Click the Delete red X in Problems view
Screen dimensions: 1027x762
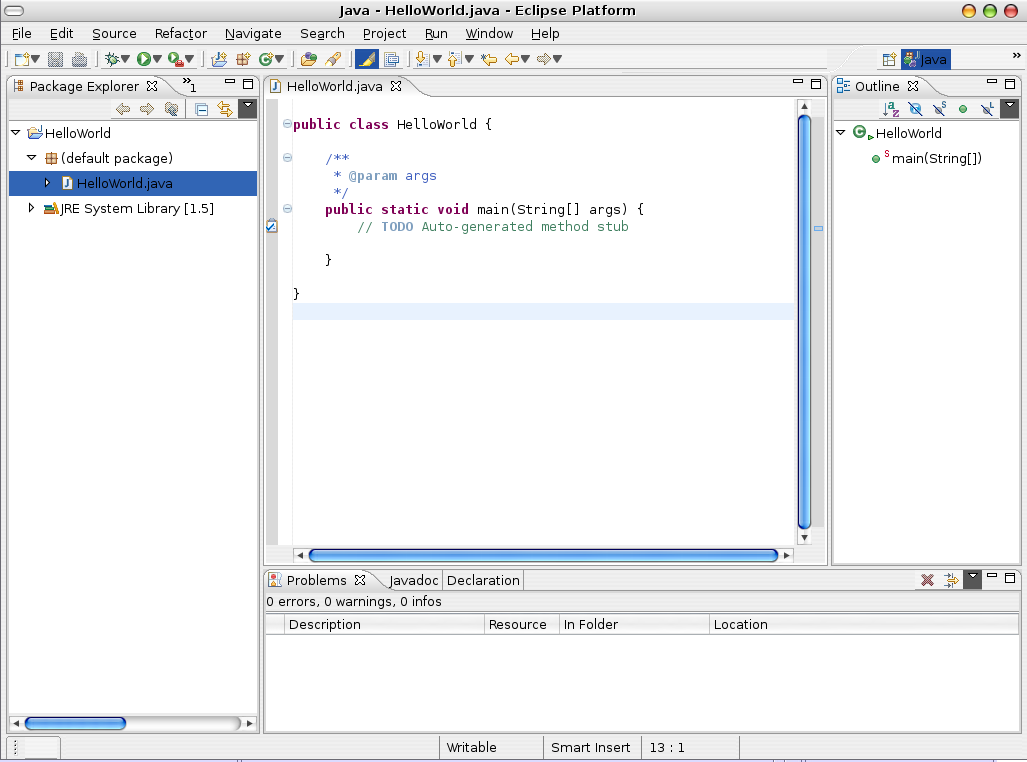click(x=927, y=580)
